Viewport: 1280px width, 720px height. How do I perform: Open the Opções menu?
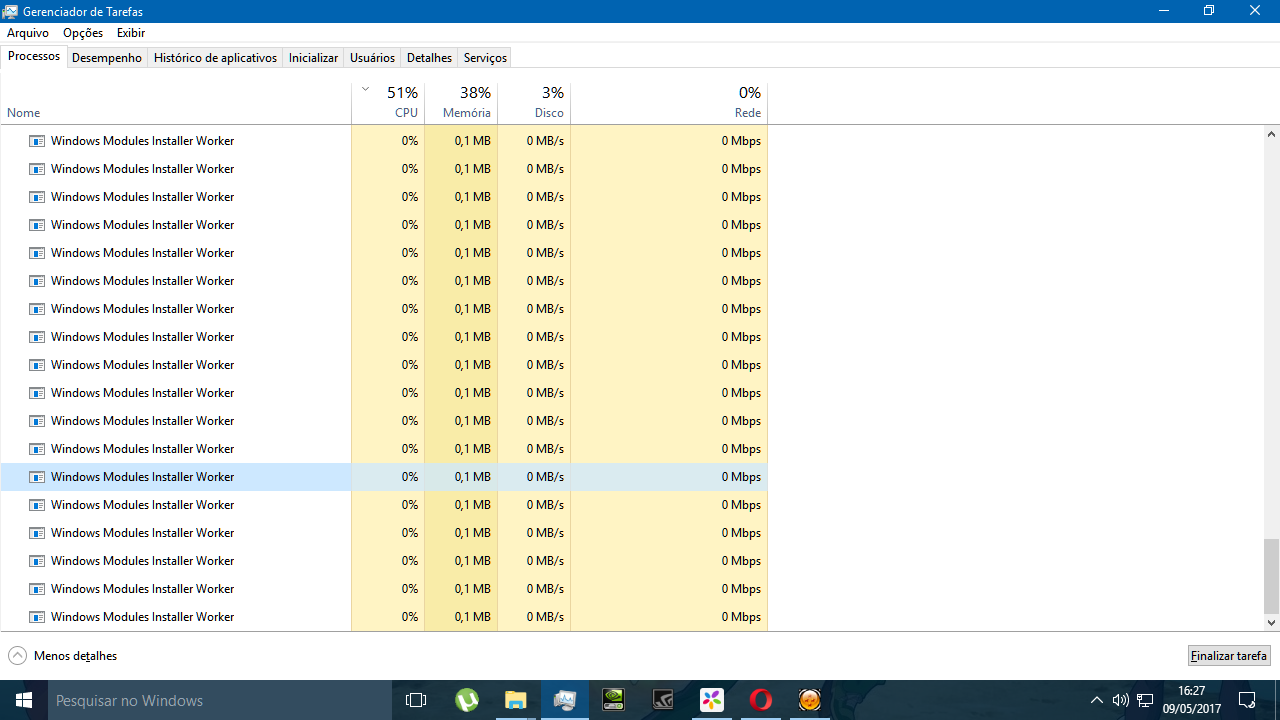[83, 33]
